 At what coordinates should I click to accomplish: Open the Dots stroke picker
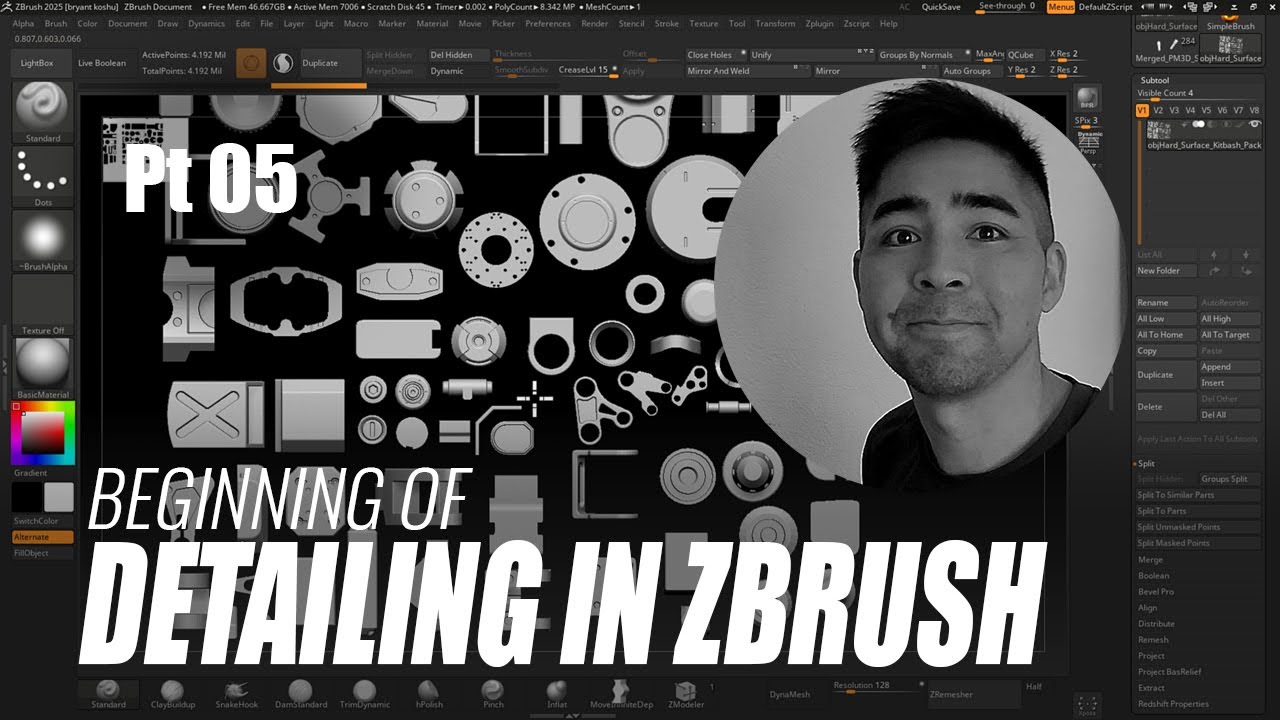pyautogui.click(x=43, y=176)
